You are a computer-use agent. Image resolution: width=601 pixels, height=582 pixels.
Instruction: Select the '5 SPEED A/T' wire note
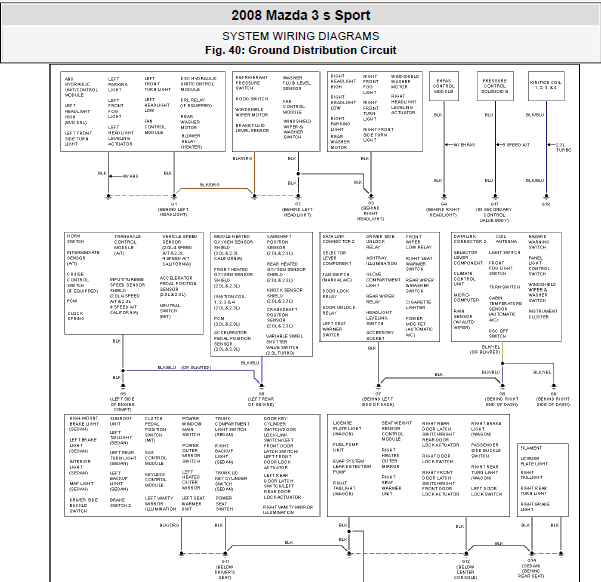point(516,145)
